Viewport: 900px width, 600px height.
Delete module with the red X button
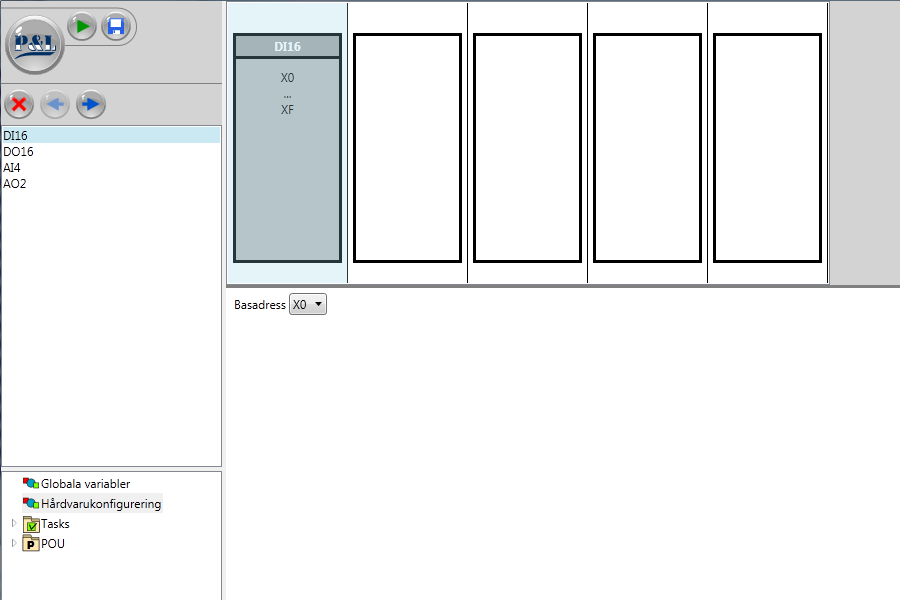coord(19,104)
